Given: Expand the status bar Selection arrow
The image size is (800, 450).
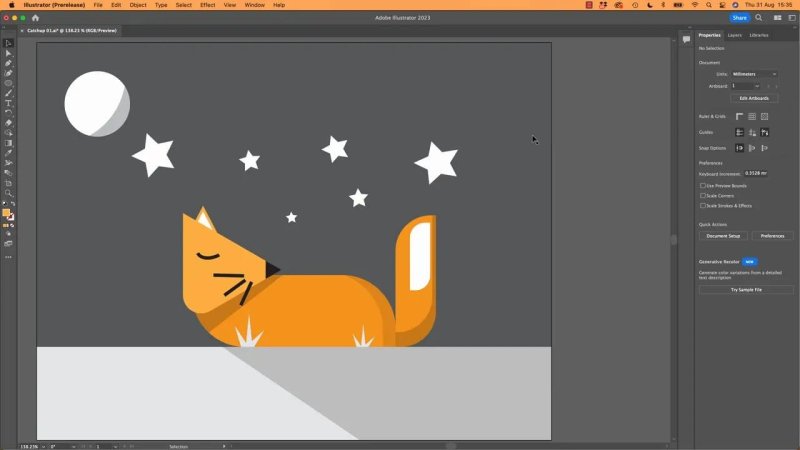Looking at the screenshot, I should 224,446.
